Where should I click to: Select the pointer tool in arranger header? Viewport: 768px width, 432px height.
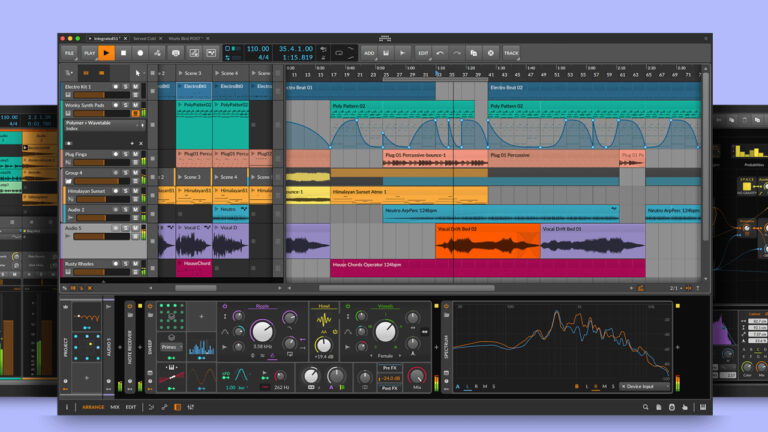point(138,73)
